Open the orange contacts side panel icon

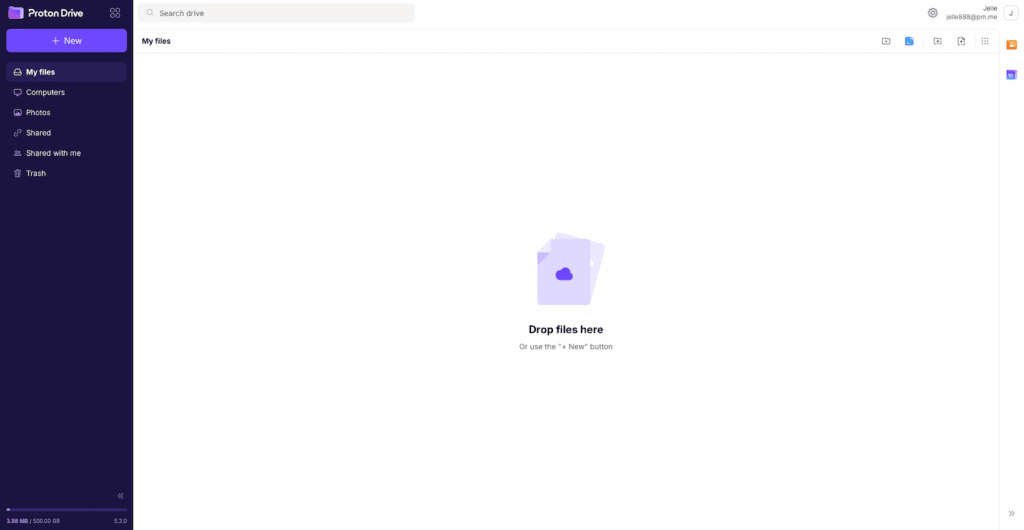click(x=1011, y=45)
